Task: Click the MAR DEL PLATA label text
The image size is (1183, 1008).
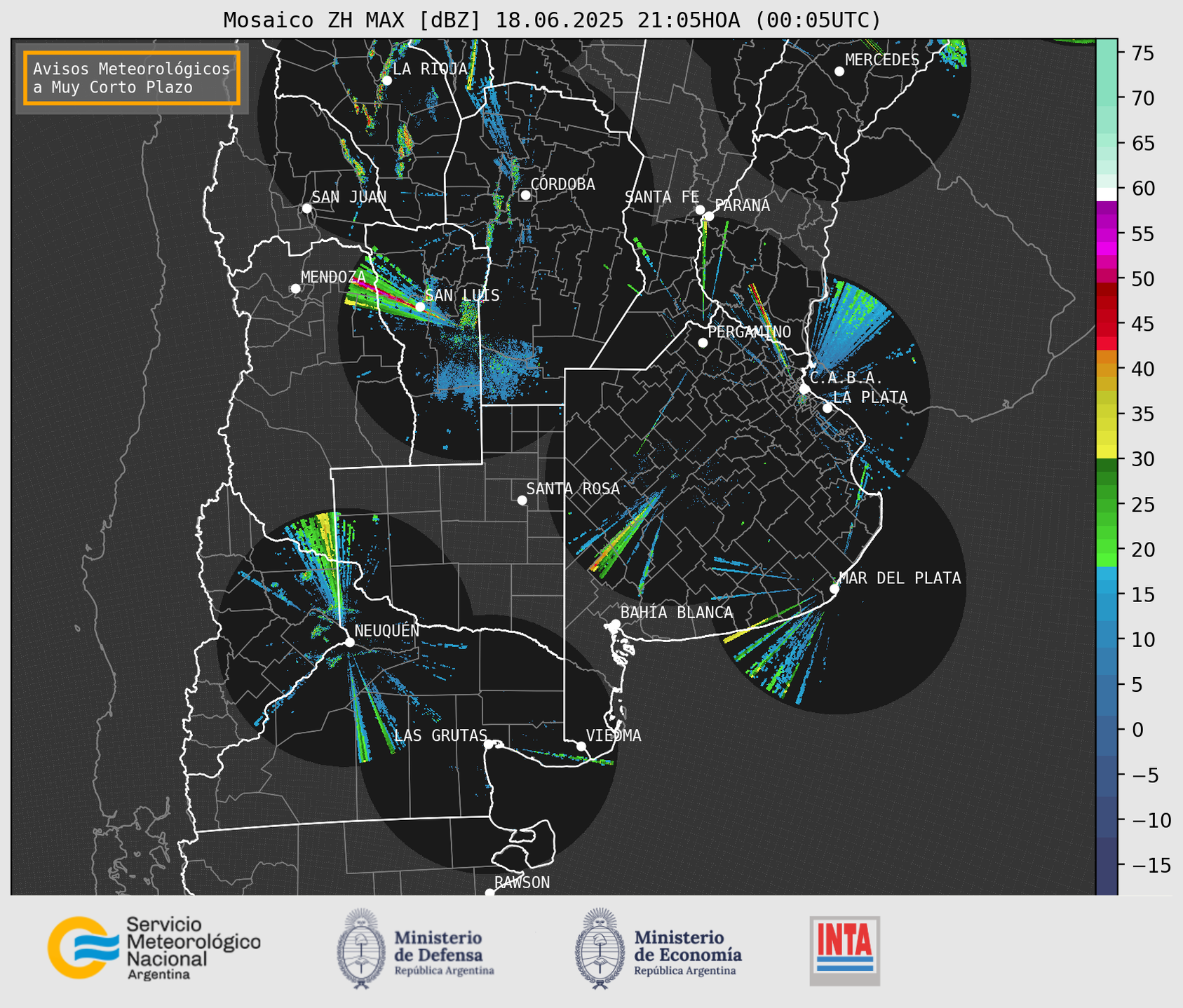Action: (900, 578)
